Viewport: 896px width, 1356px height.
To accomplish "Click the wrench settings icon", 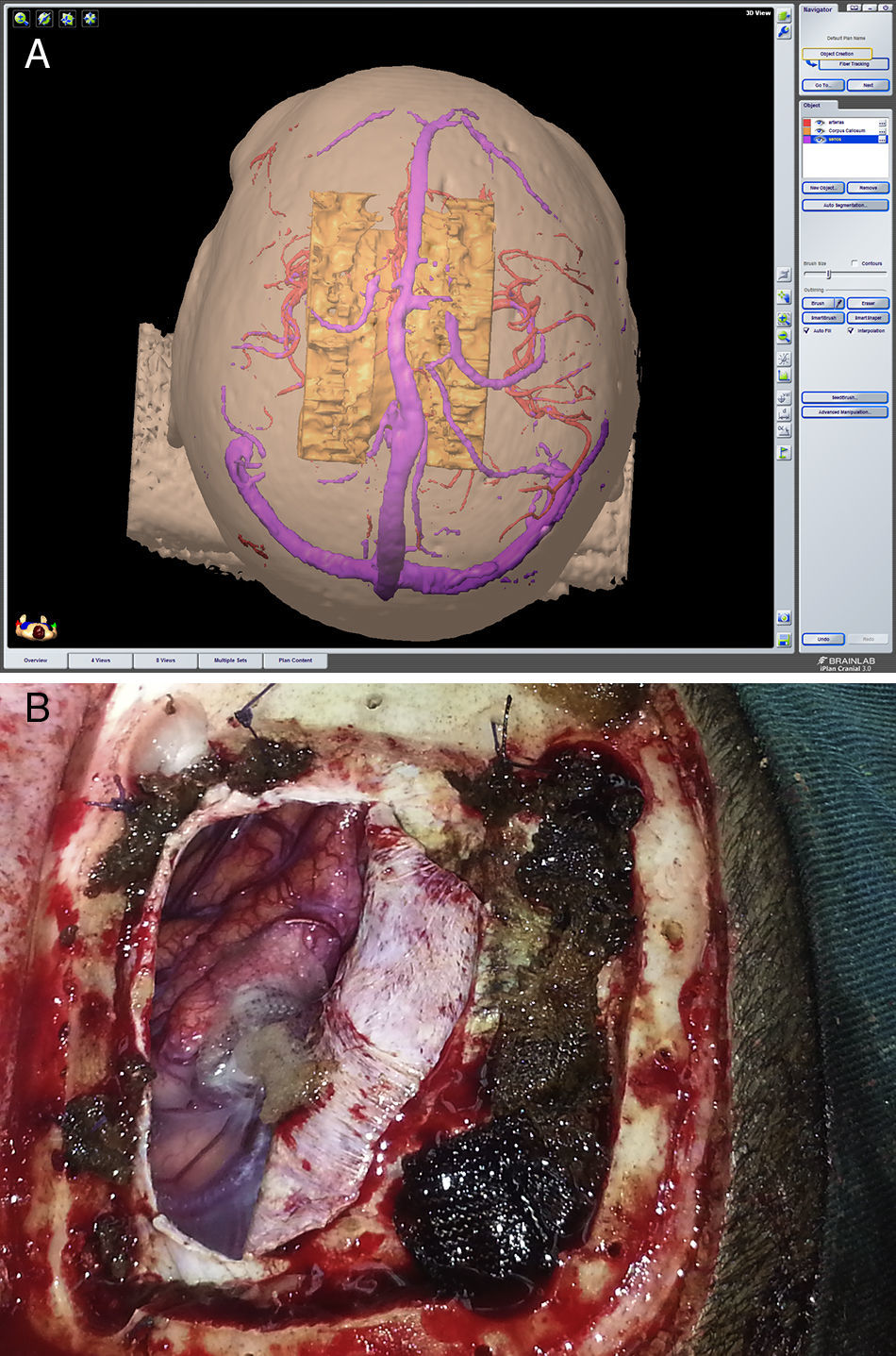I will coord(784,32).
